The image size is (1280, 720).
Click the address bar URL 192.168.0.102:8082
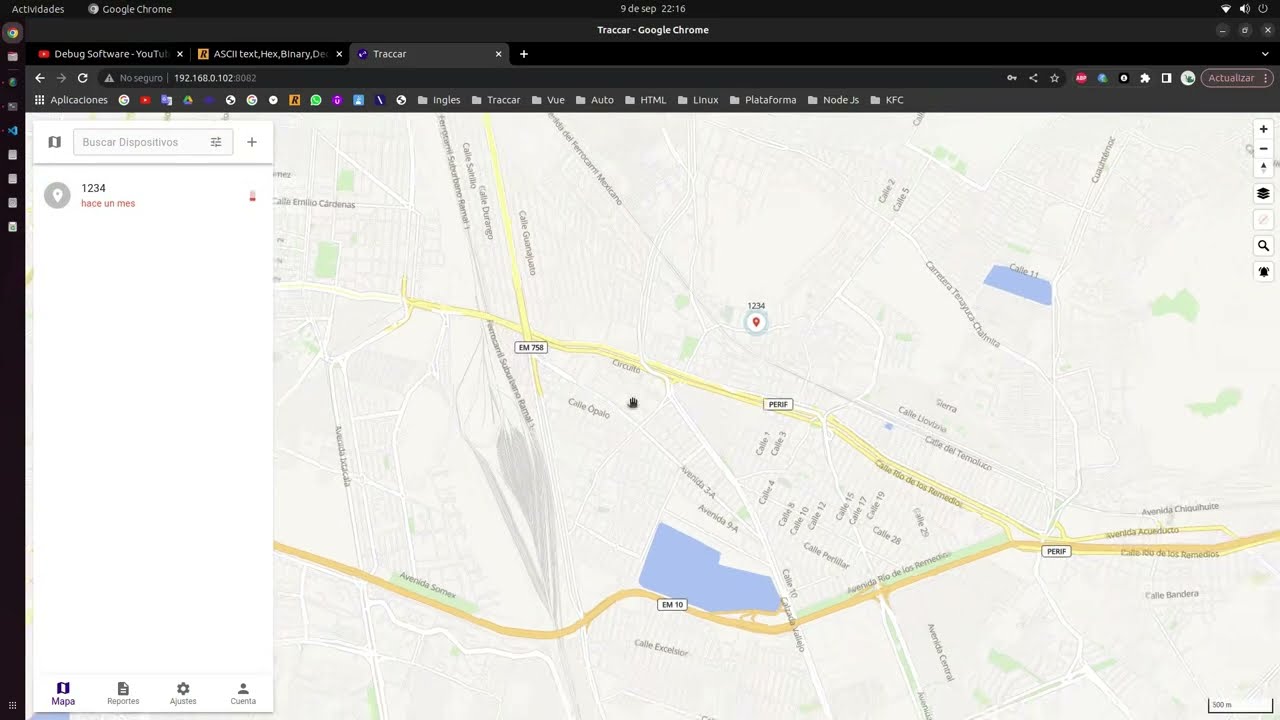[x=215, y=78]
